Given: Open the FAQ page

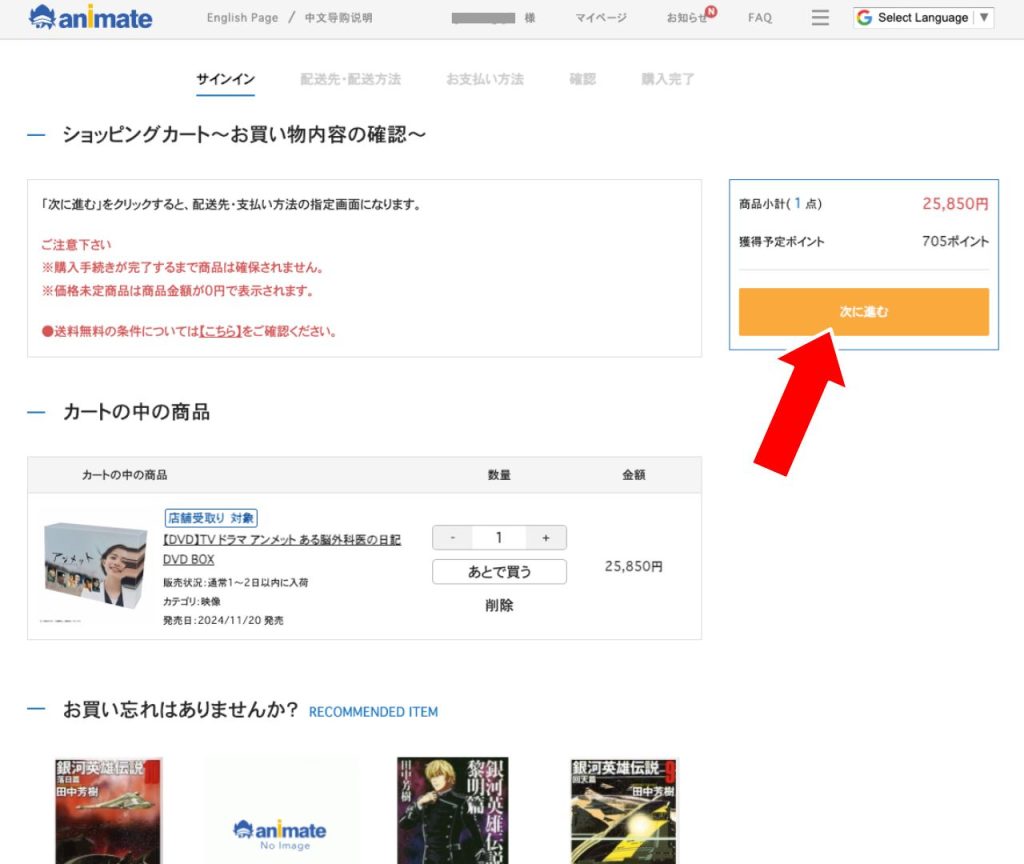Looking at the screenshot, I should pos(760,18).
